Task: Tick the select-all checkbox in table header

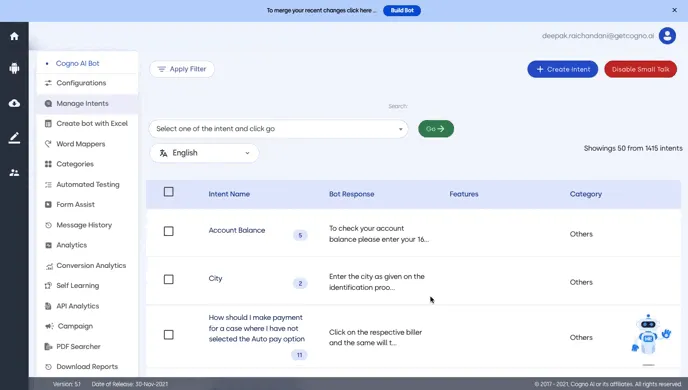Action: tap(168, 192)
